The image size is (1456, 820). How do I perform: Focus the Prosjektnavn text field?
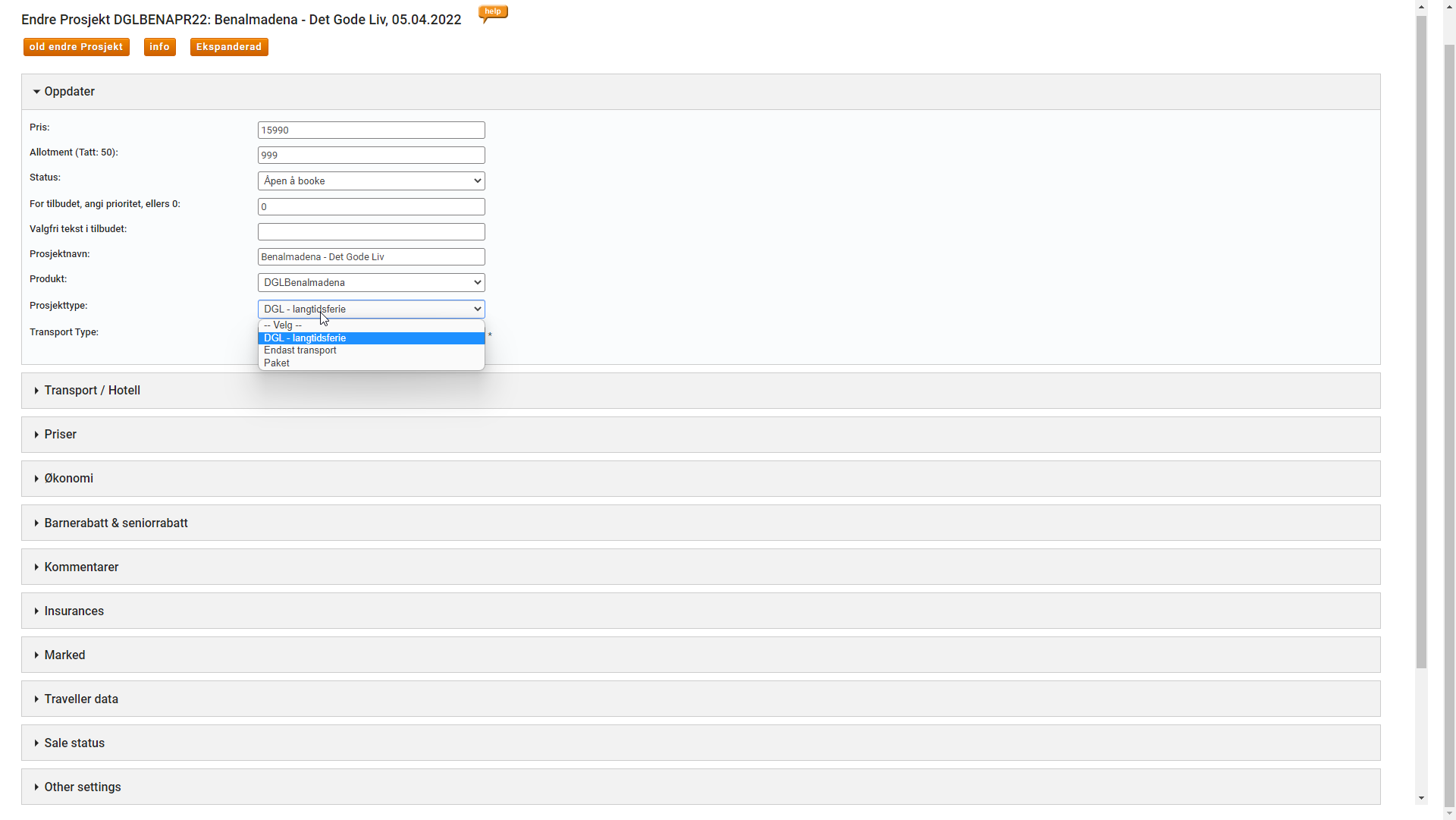(x=371, y=257)
